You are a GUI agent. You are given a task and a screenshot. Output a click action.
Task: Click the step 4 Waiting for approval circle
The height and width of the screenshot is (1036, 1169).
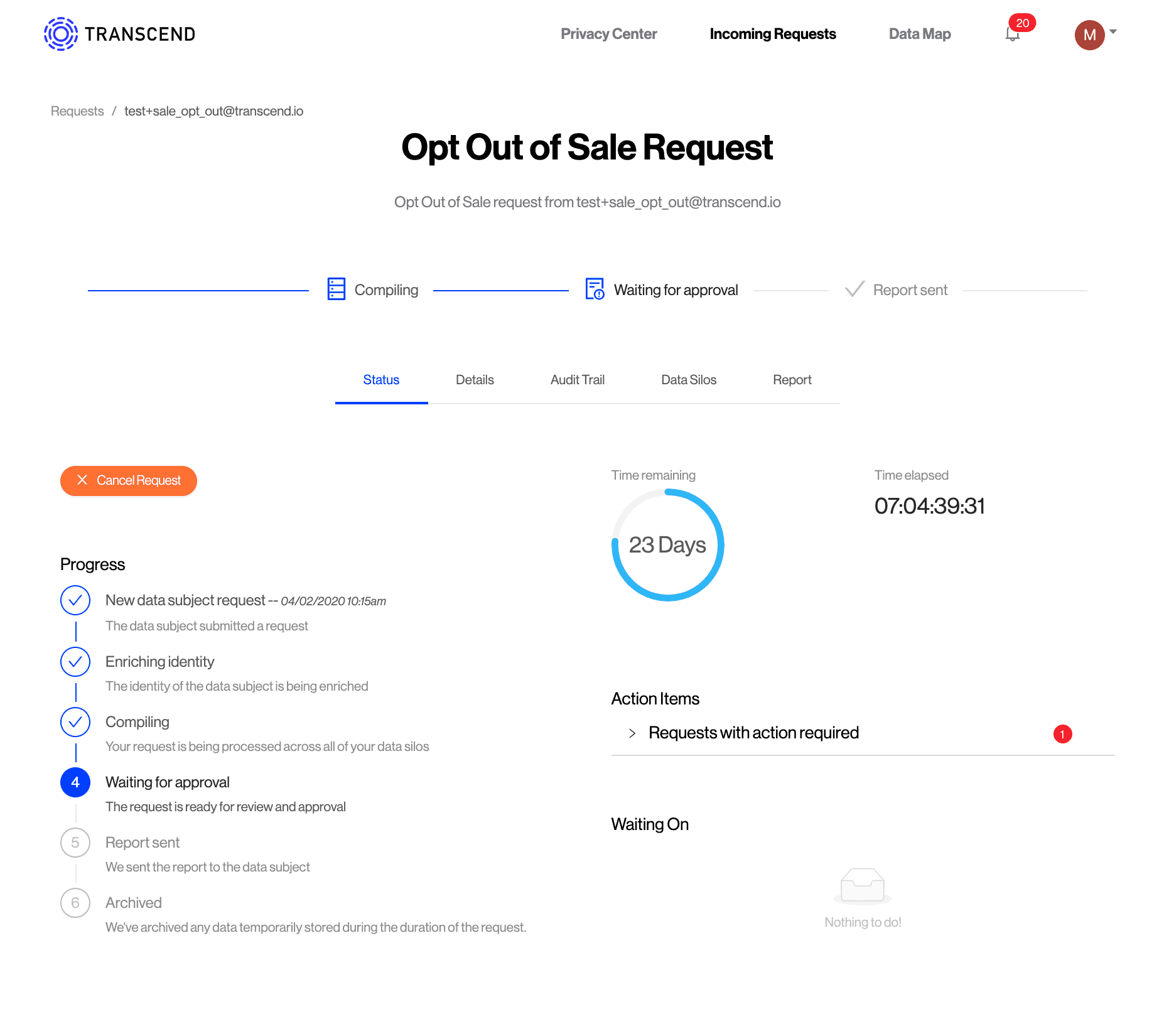75,782
